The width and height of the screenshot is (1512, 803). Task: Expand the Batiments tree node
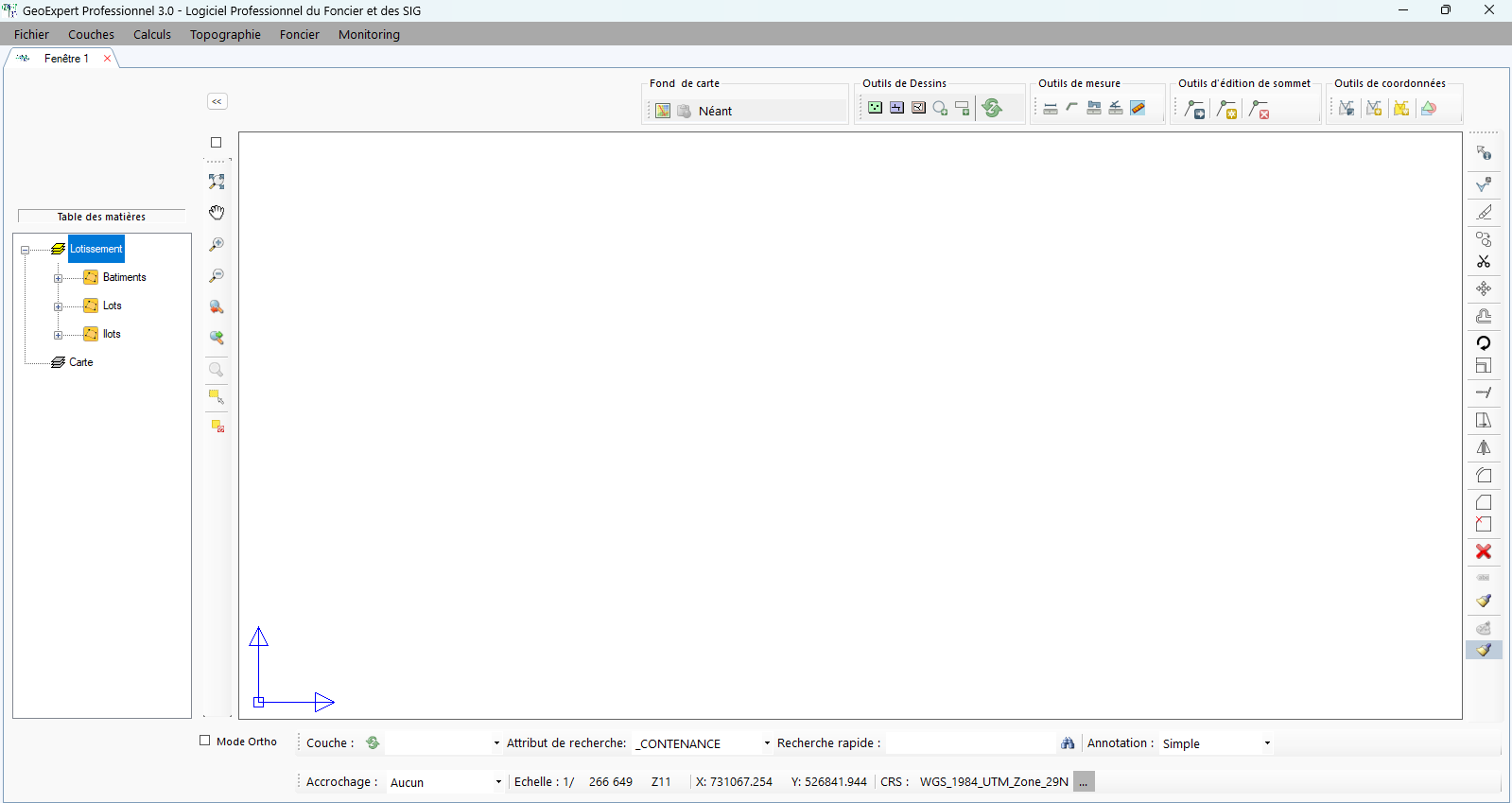click(58, 278)
